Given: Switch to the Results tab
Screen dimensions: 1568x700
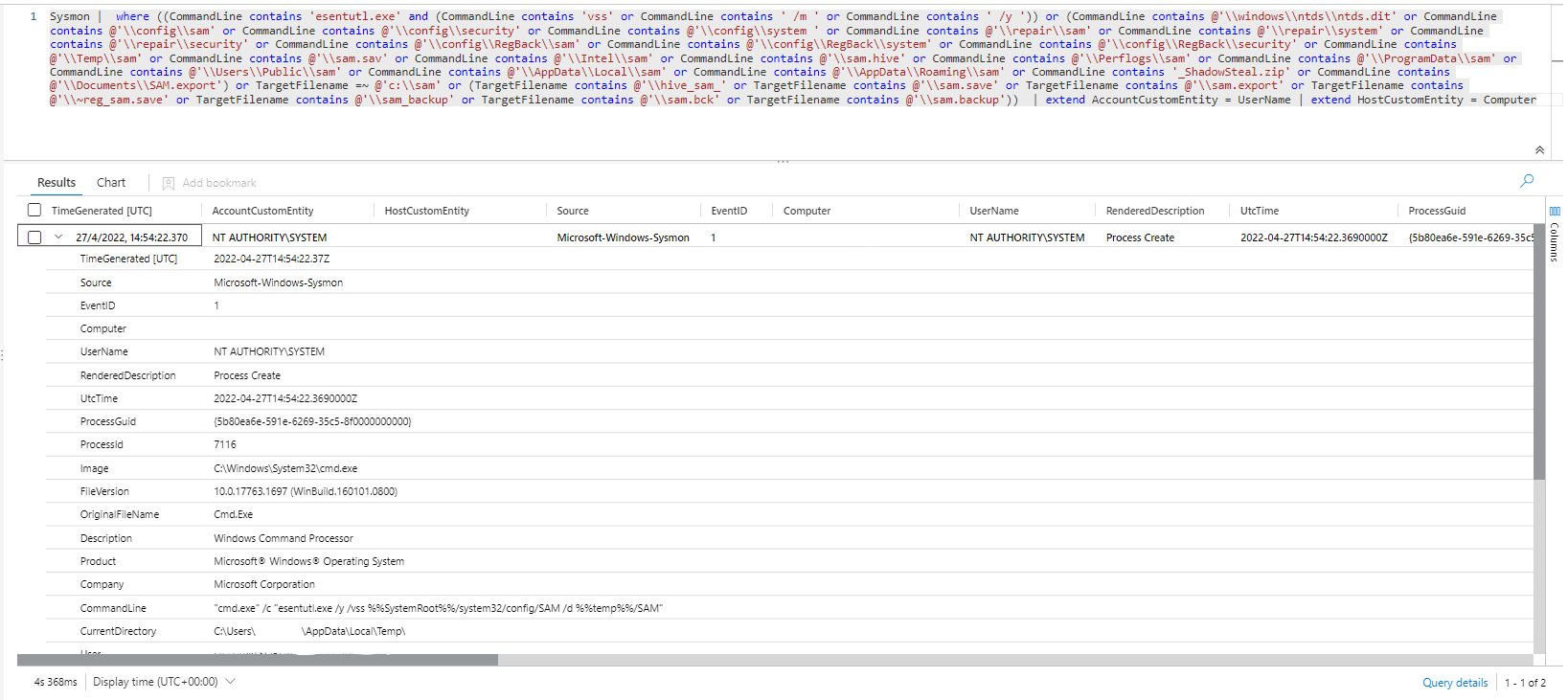Looking at the screenshot, I should [x=57, y=183].
